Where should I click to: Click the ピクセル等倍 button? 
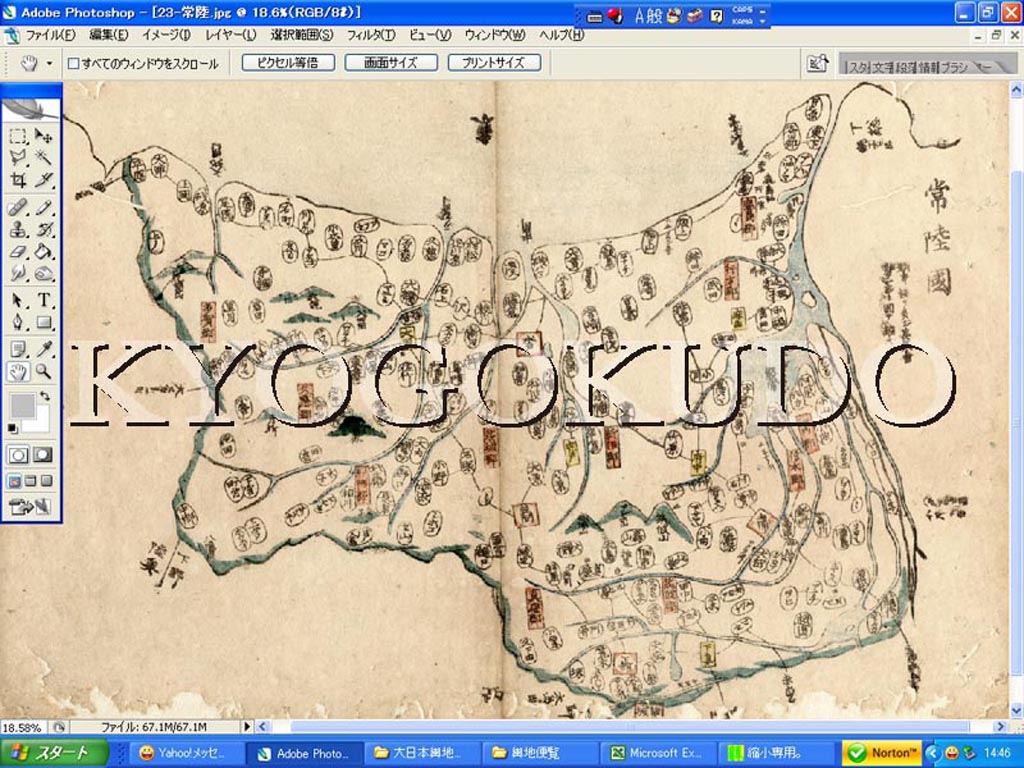tap(288, 63)
